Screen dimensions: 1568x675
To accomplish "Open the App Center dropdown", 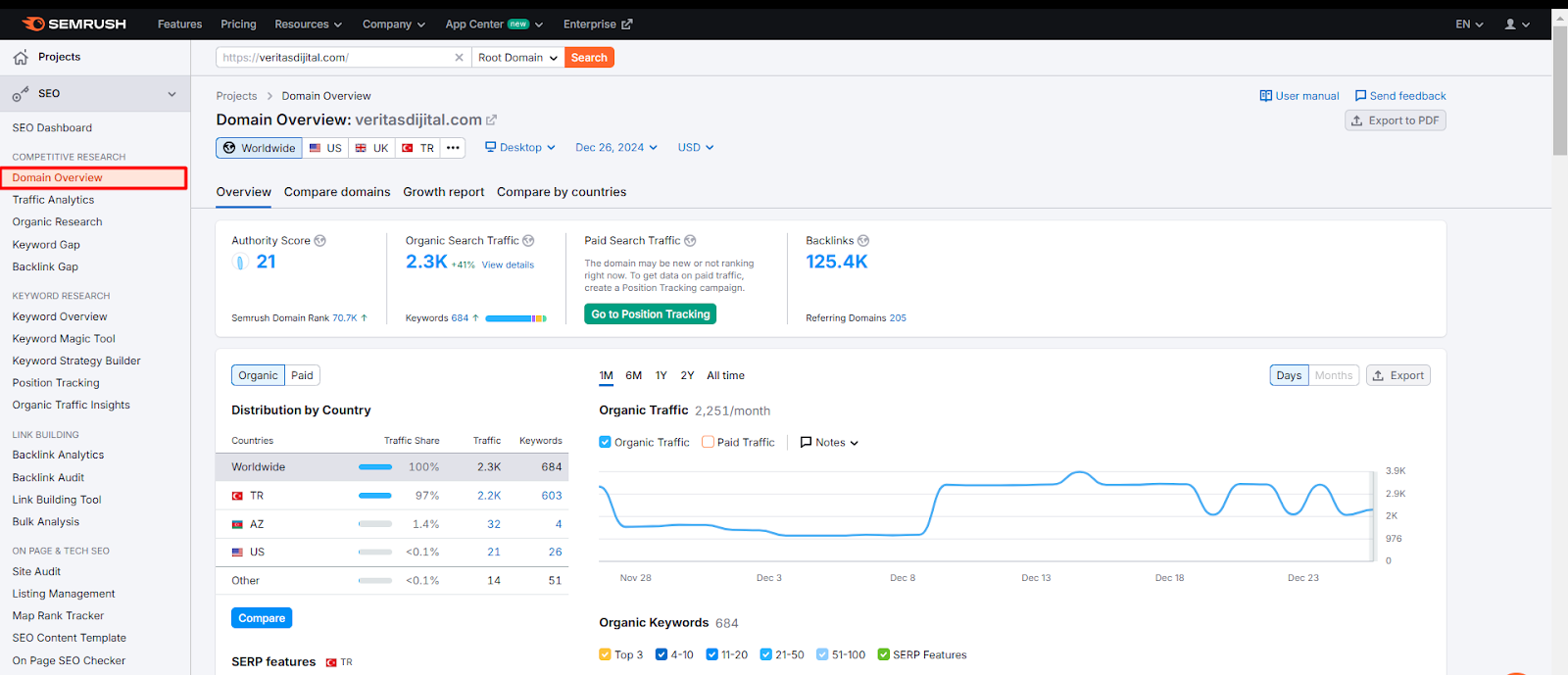I will pyautogui.click(x=494, y=24).
